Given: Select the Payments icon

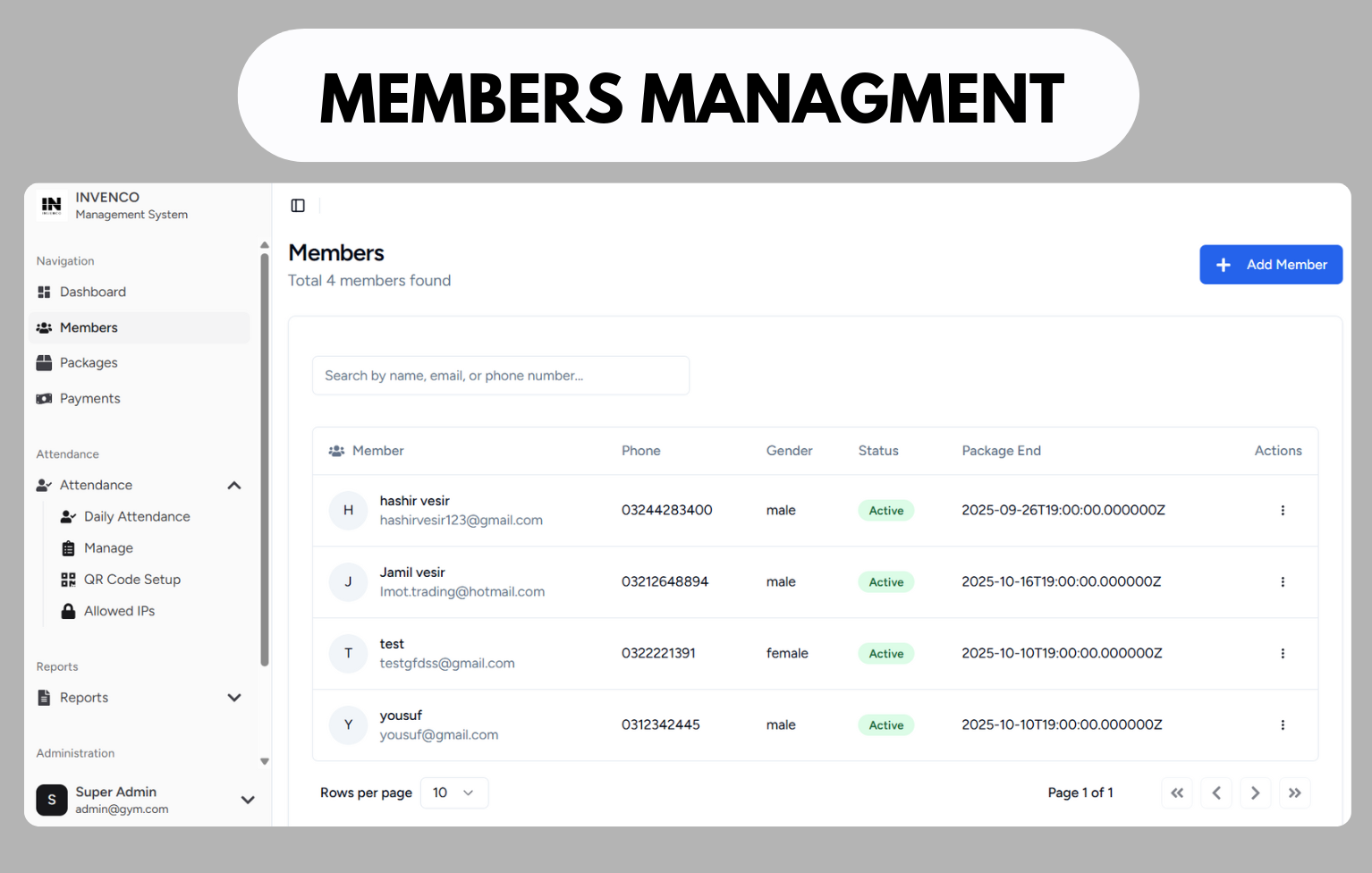Looking at the screenshot, I should (x=44, y=398).
